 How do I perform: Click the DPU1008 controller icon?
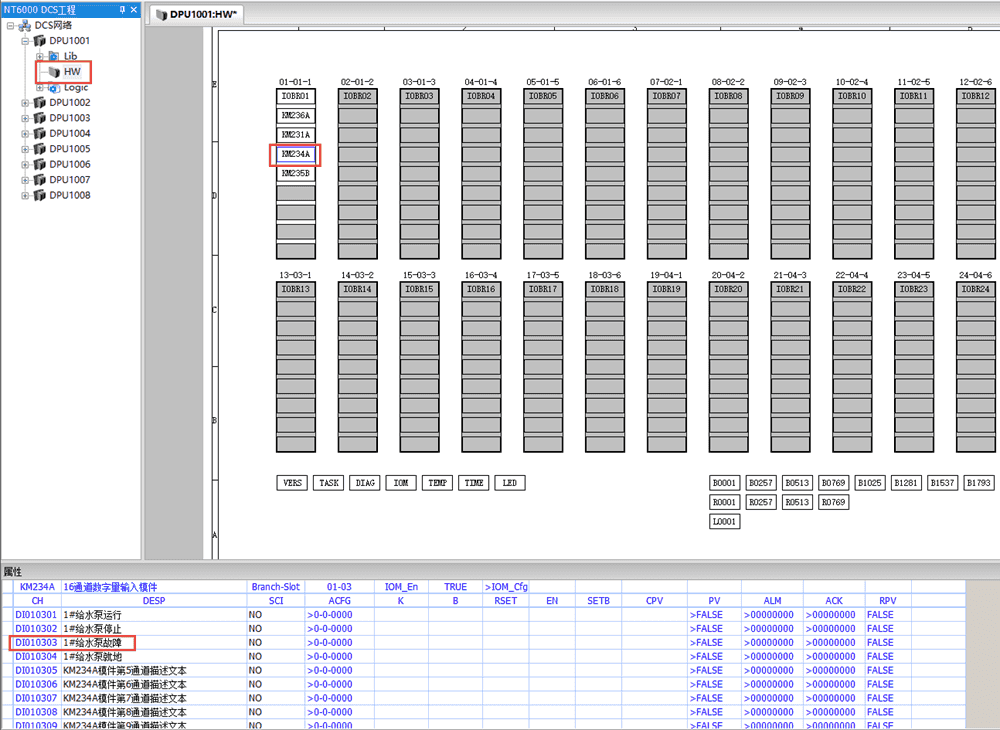[x=40, y=195]
